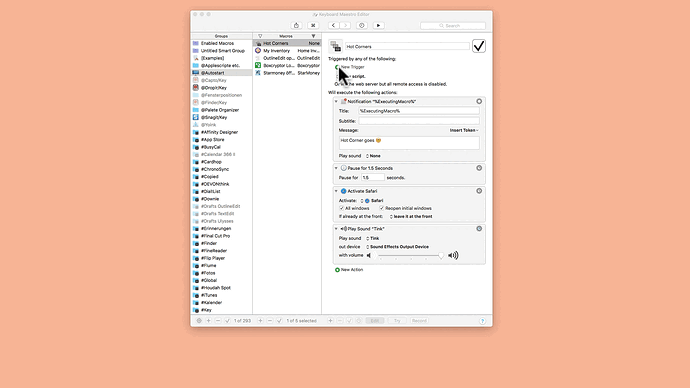The image size is (690, 388).
Task: Click the Search field
Action: click(453, 26)
